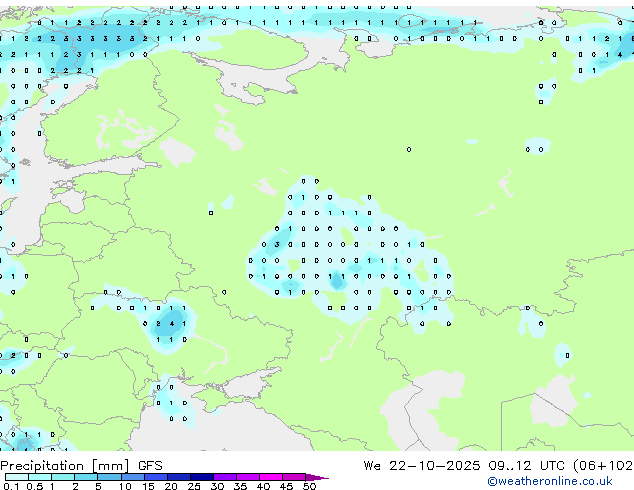Click the purple arrow at the legend end
This screenshot has height=490, width=634.
pyautogui.click(x=317, y=477)
